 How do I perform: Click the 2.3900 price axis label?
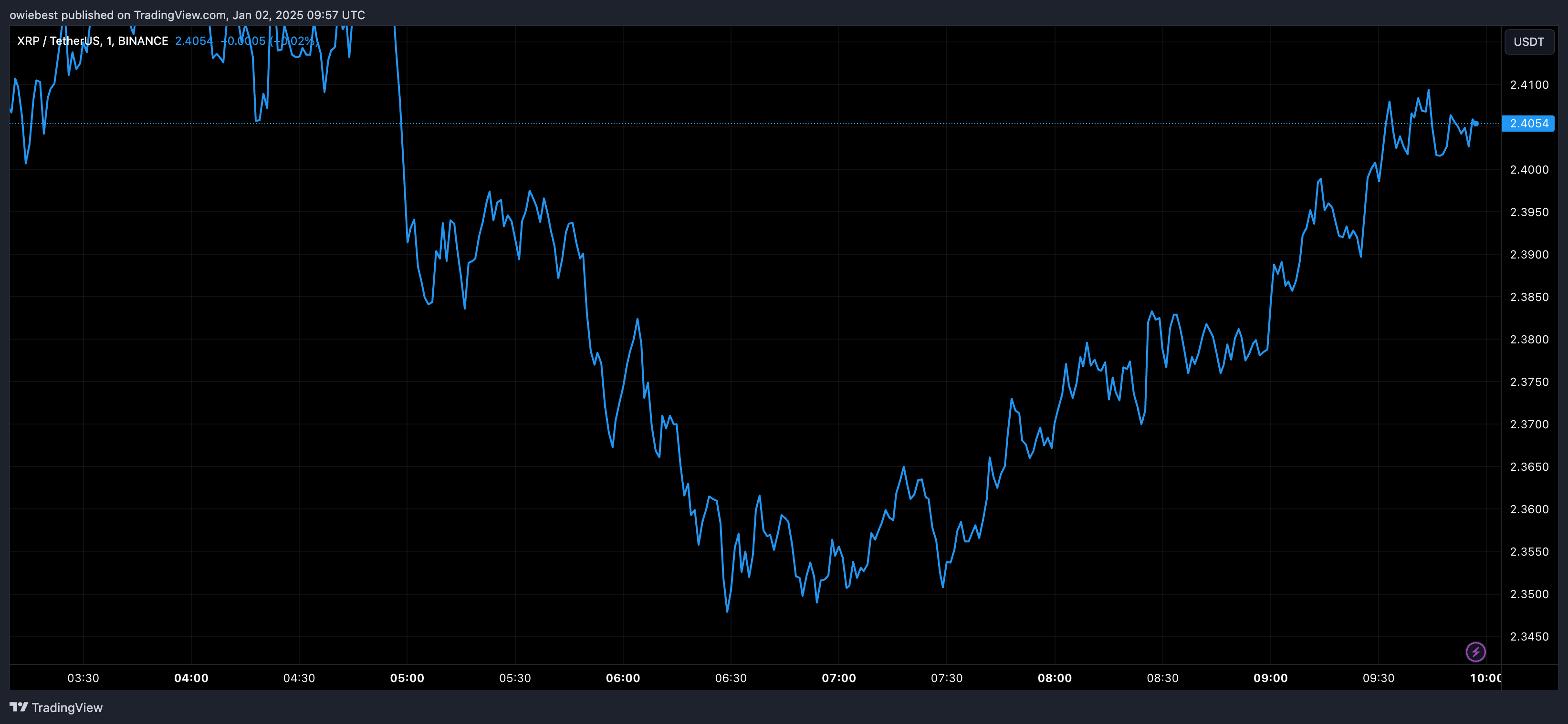(x=1529, y=254)
